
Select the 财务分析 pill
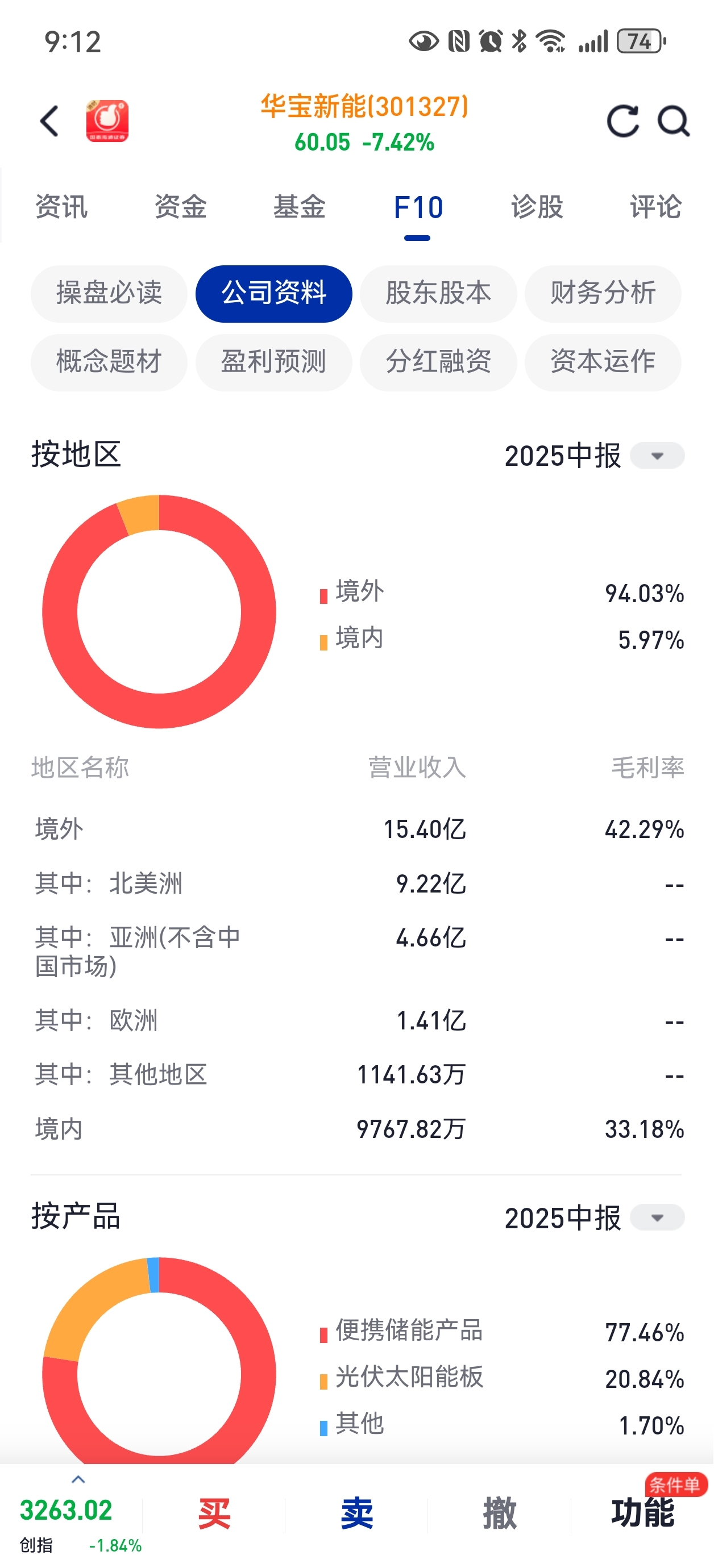603,293
